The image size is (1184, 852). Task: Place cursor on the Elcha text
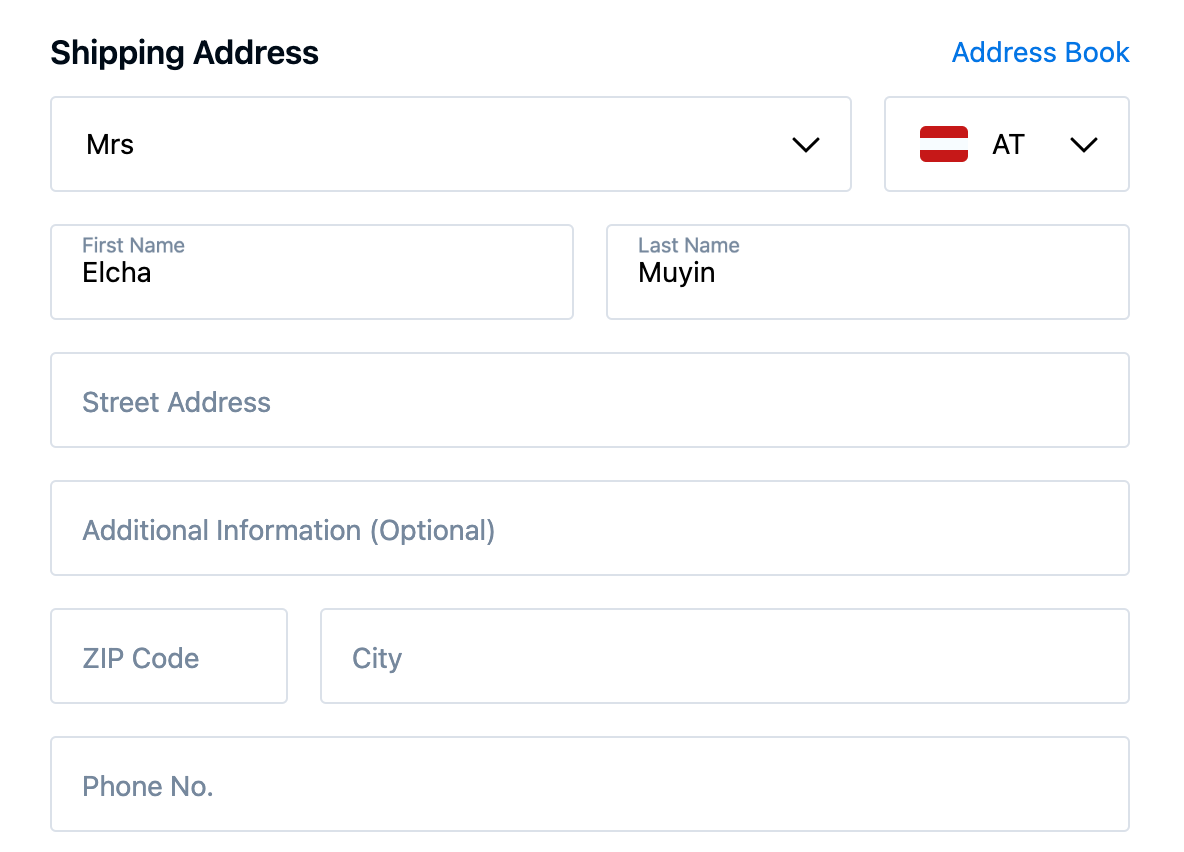point(116,273)
